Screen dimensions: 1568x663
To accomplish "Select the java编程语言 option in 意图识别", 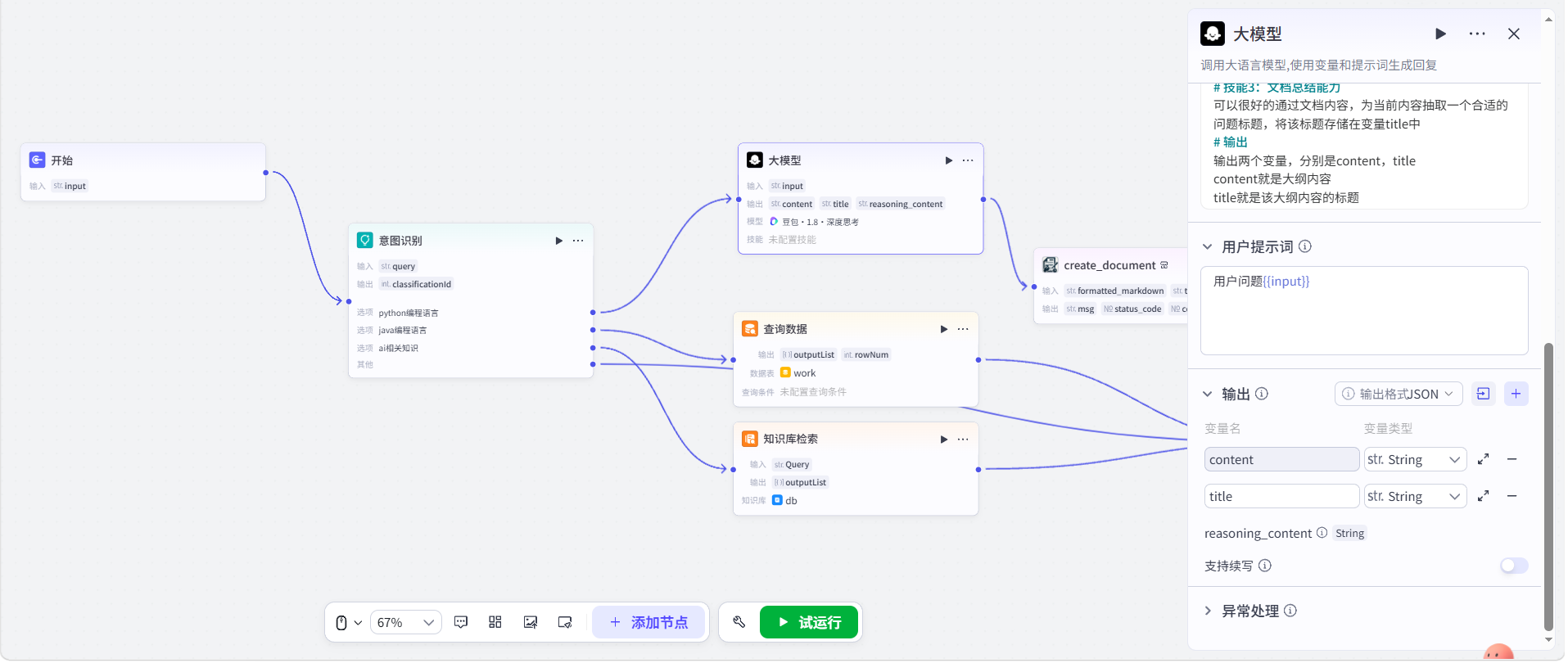I will pos(403,331).
